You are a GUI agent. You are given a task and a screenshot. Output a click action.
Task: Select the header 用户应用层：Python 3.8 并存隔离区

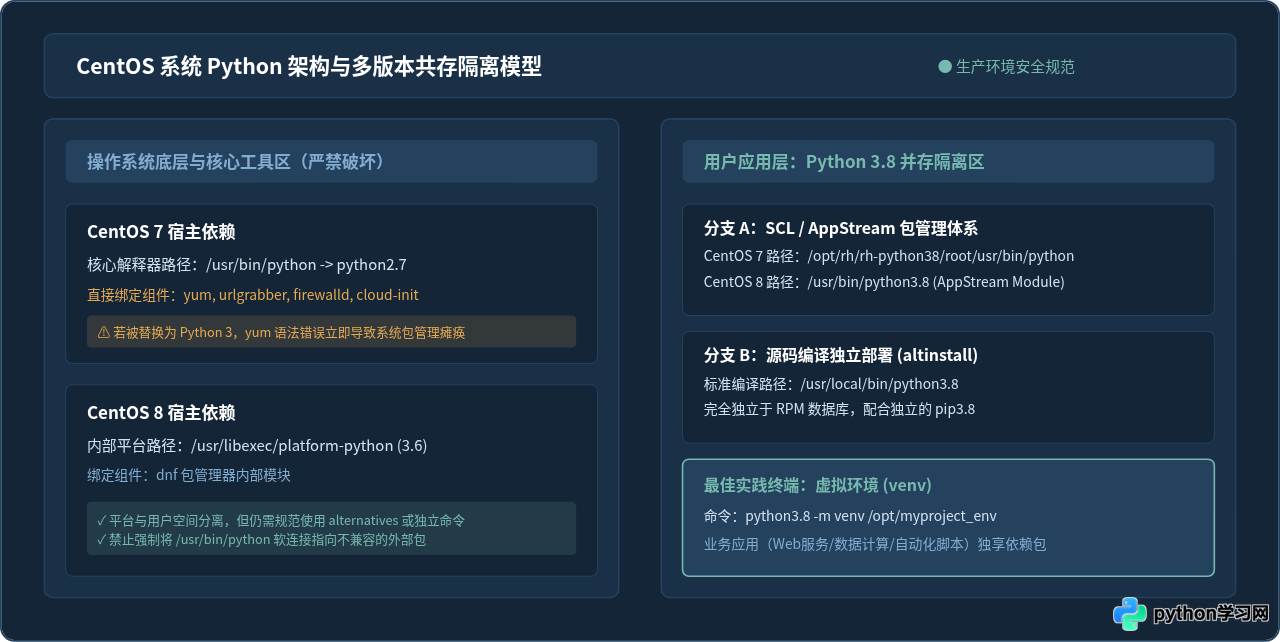(x=844, y=162)
